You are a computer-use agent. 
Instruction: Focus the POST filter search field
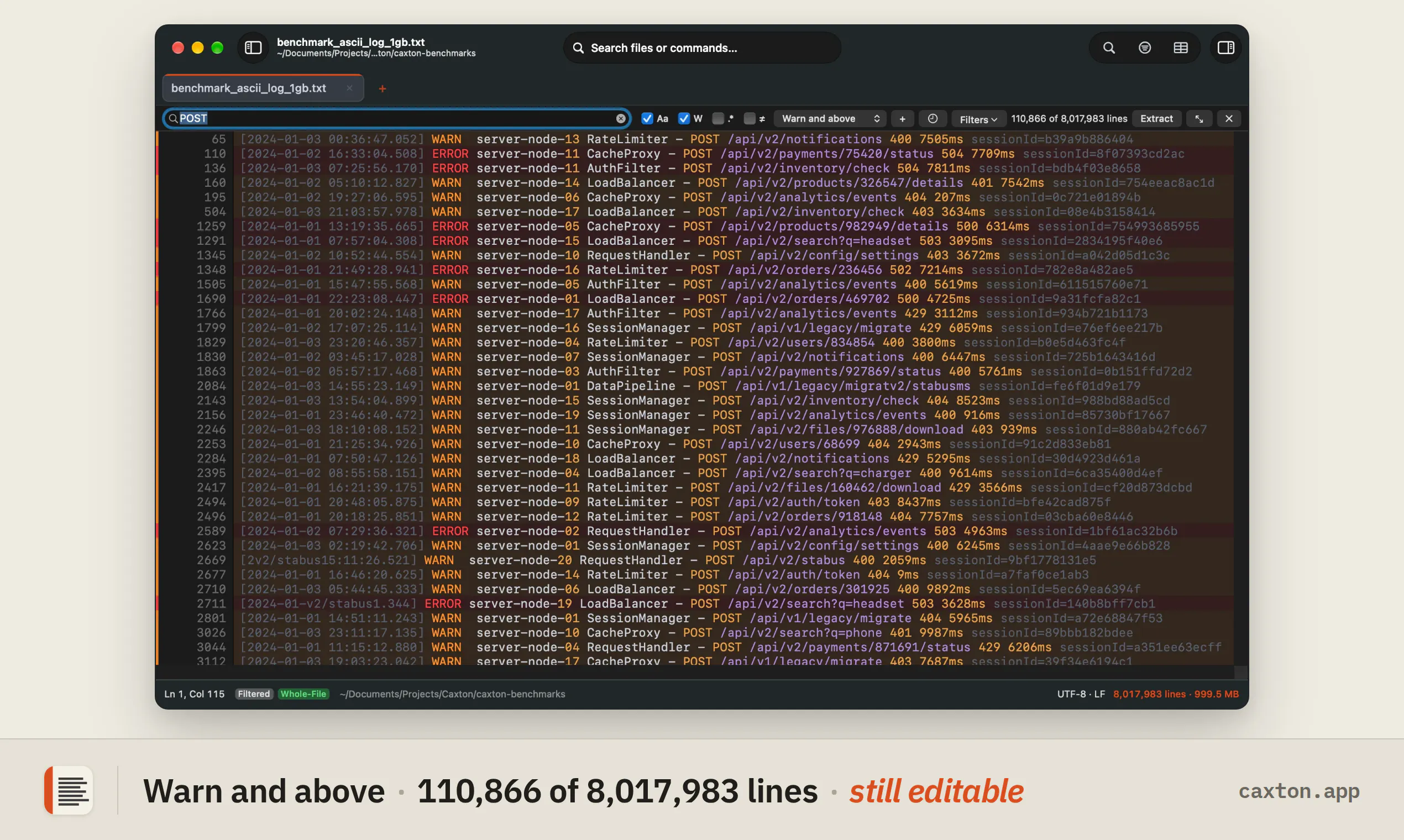coord(397,118)
